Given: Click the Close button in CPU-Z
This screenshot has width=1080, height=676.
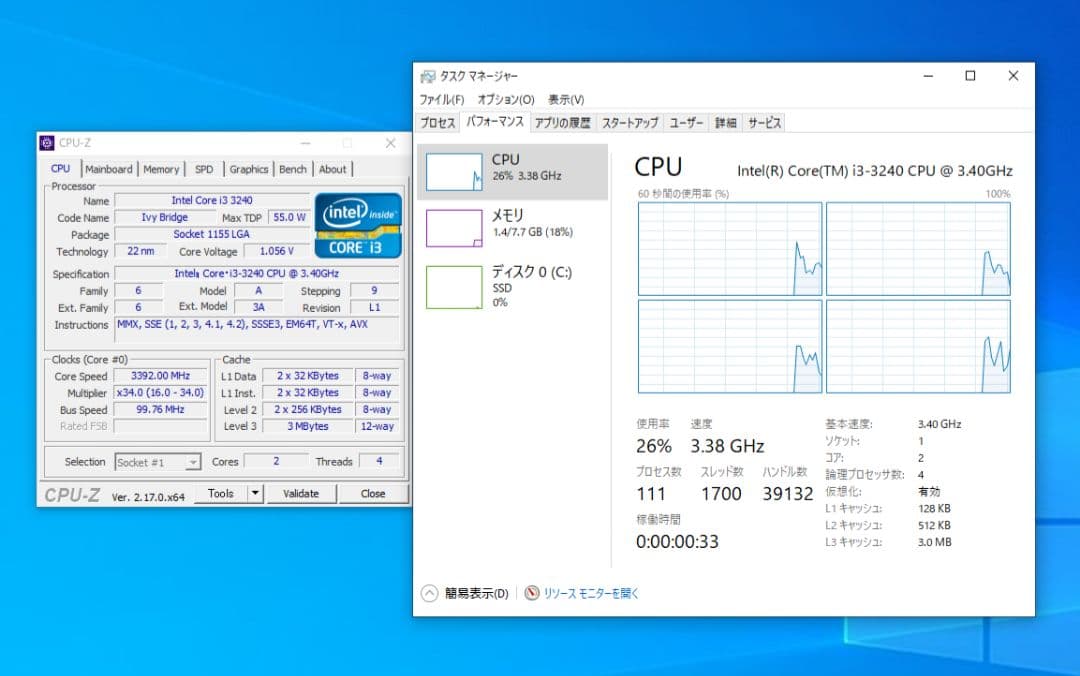Looking at the screenshot, I should [373, 493].
